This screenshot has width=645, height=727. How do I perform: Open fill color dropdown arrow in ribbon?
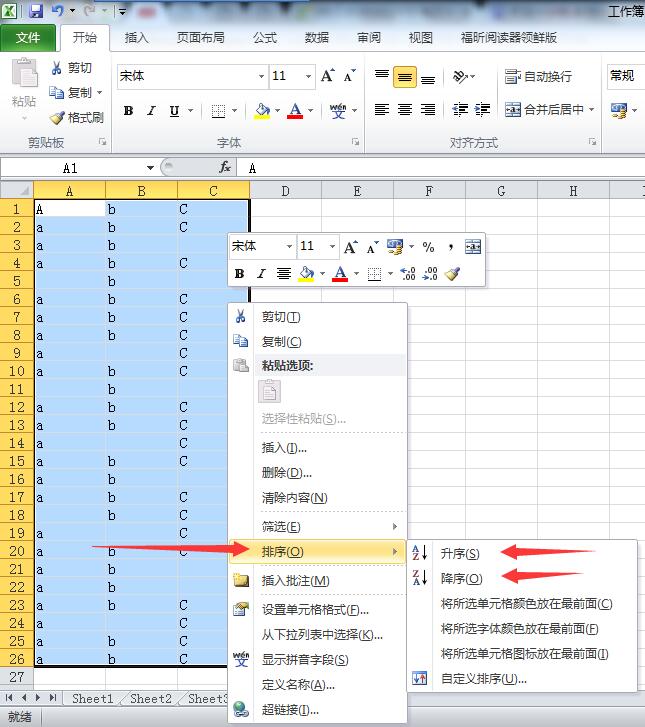point(277,111)
